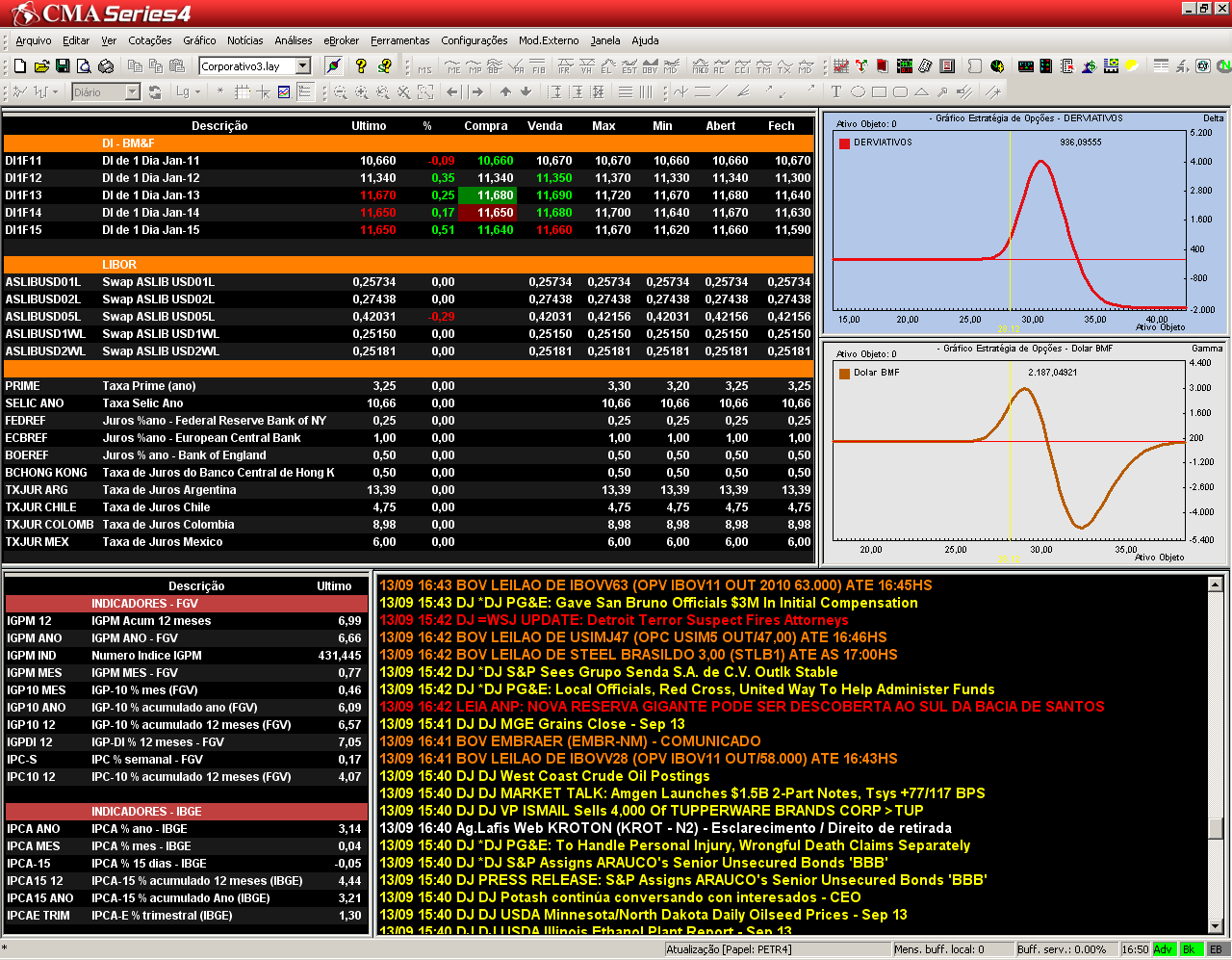
Task: Toggle the chart grid lines icon
Action: pyautogui.click(x=243, y=92)
